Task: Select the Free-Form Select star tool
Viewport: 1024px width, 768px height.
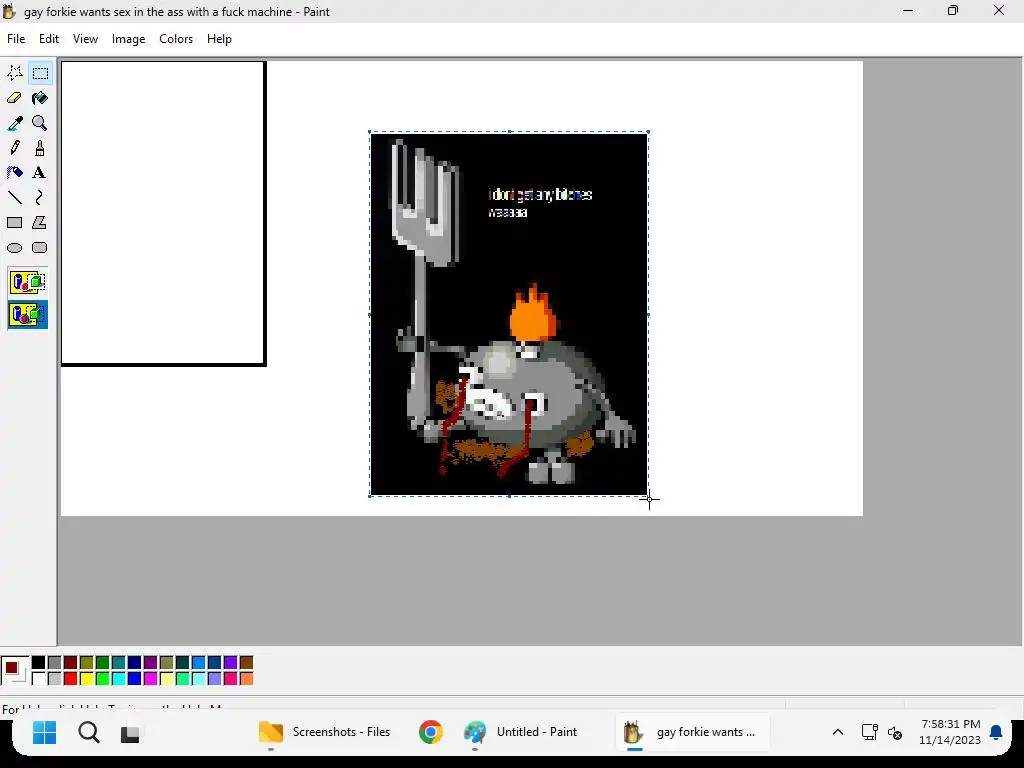Action: (x=15, y=73)
